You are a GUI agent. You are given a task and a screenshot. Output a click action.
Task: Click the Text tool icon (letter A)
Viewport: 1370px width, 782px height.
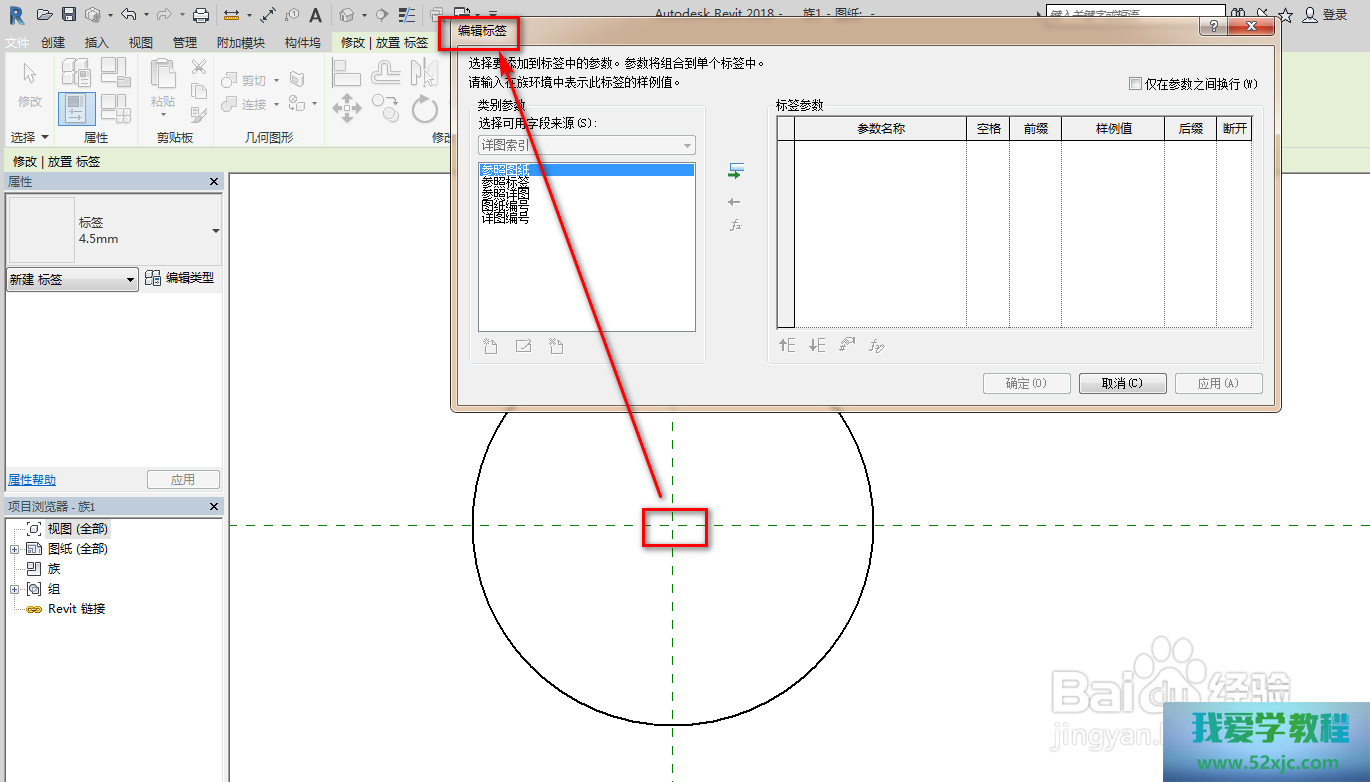pos(315,15)
